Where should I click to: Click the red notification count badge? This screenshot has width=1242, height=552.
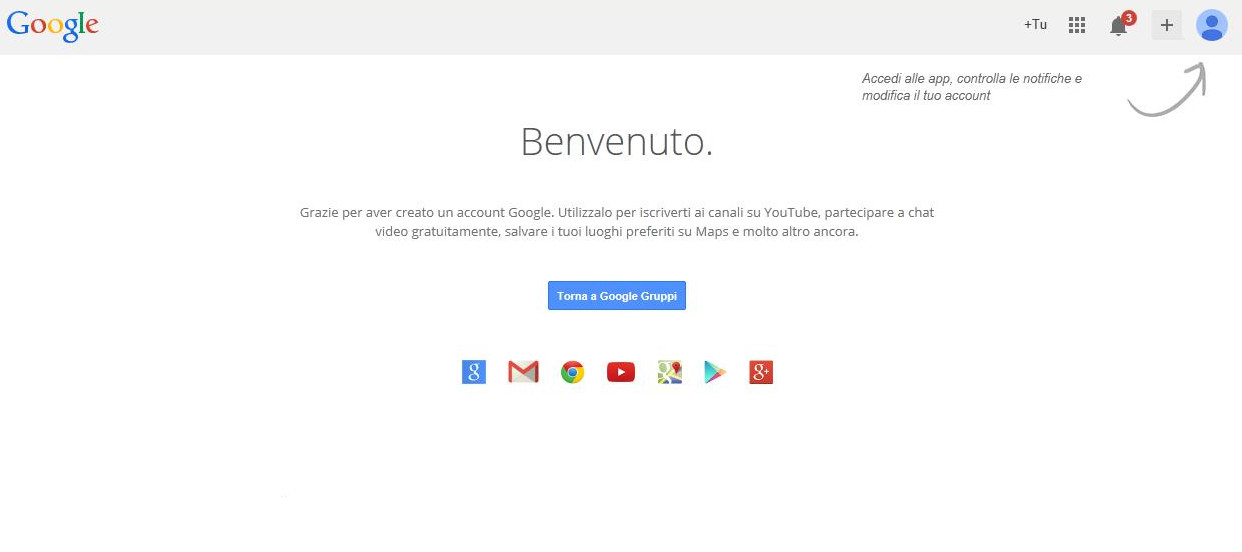click(x=1129, y=18)
